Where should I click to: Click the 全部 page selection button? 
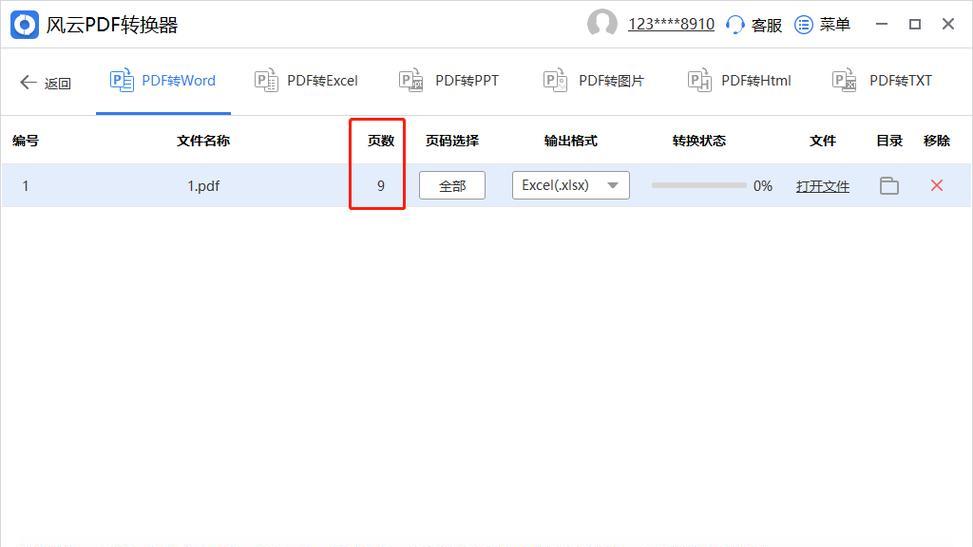[x=452, y=186]
